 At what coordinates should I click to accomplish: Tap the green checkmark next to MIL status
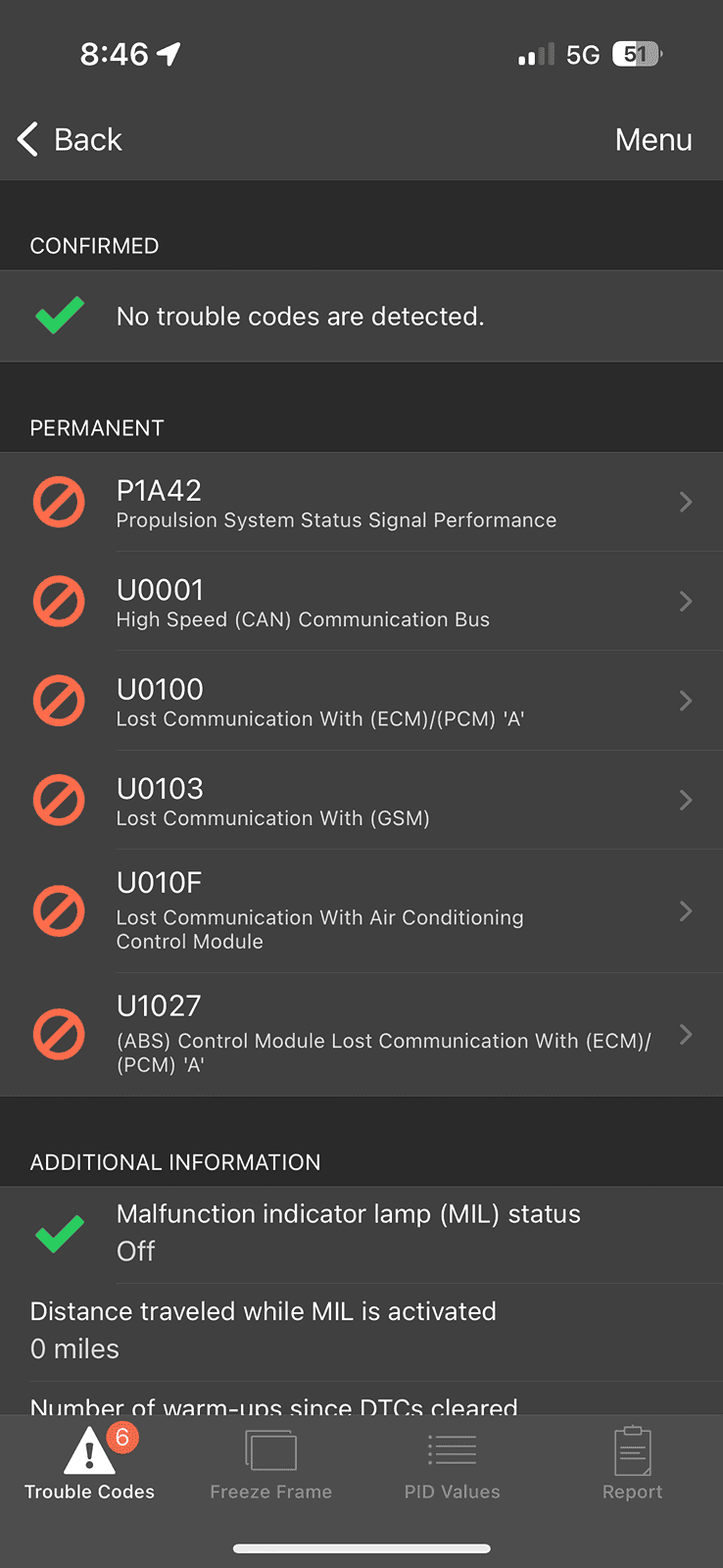point(59,1233)
